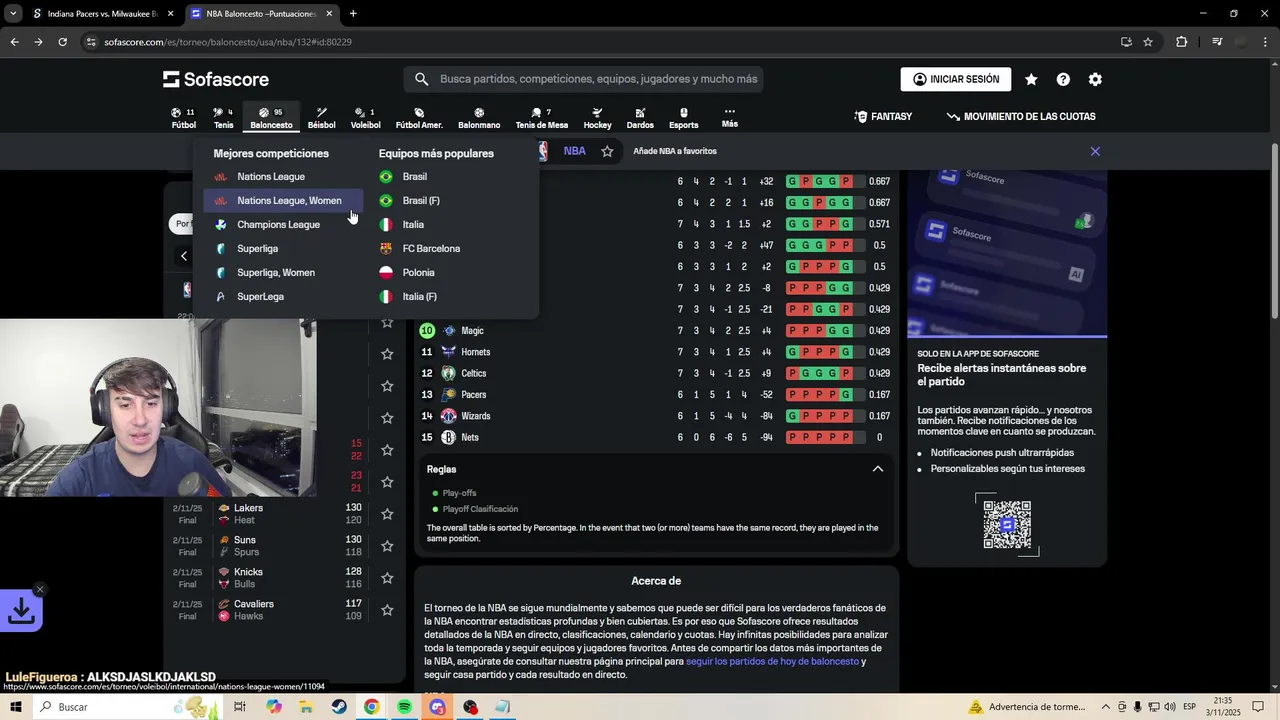Image resolution: width=1280 pixels, height=720 pixels.
Task: Click the Magic team logo
Action: click(449, 331)
